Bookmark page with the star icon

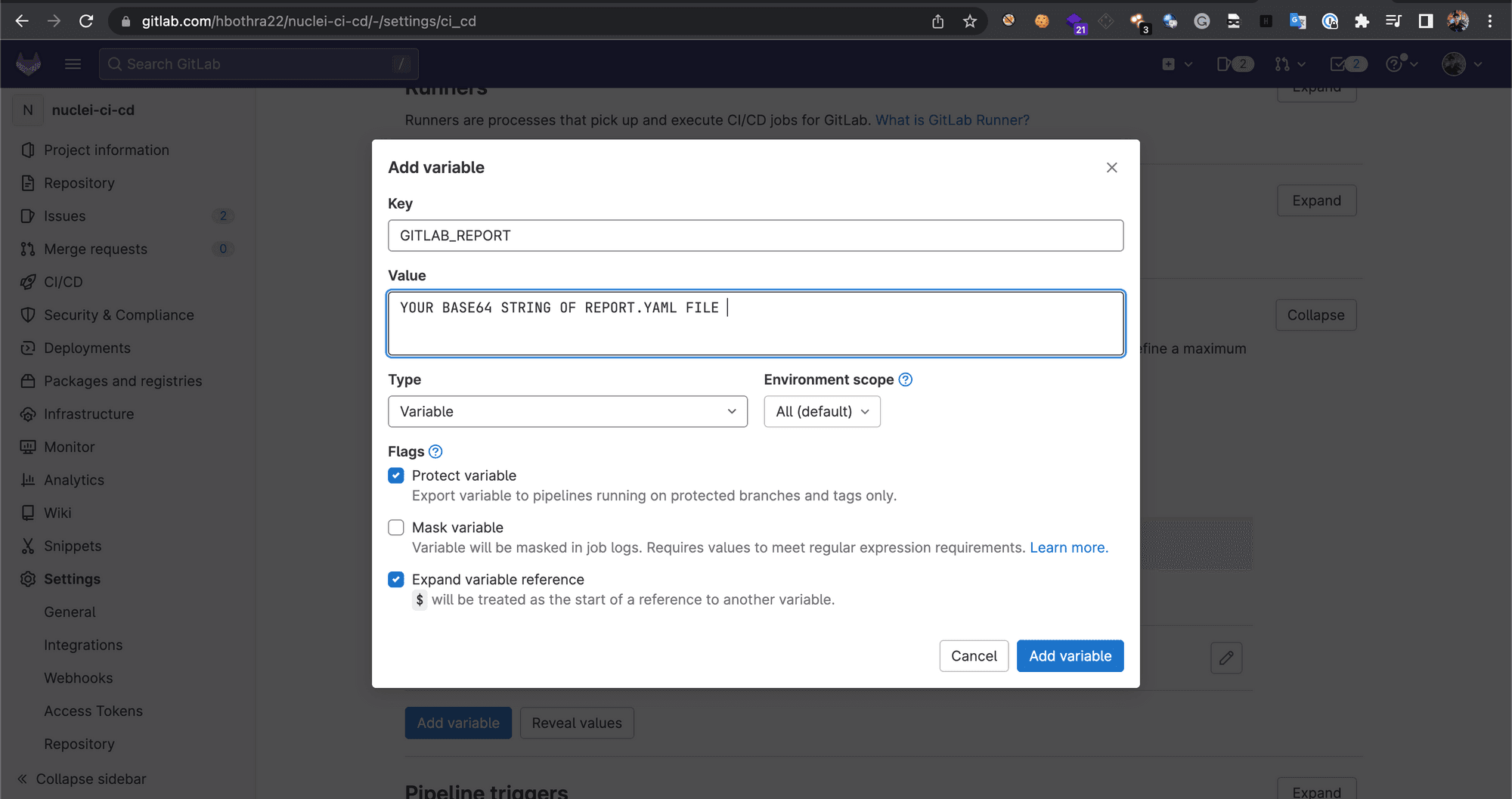coord(970,21)
